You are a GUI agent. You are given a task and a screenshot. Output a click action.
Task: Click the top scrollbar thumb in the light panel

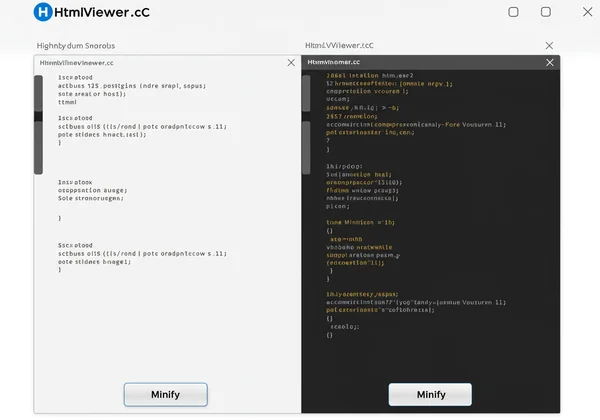point(38,93)
